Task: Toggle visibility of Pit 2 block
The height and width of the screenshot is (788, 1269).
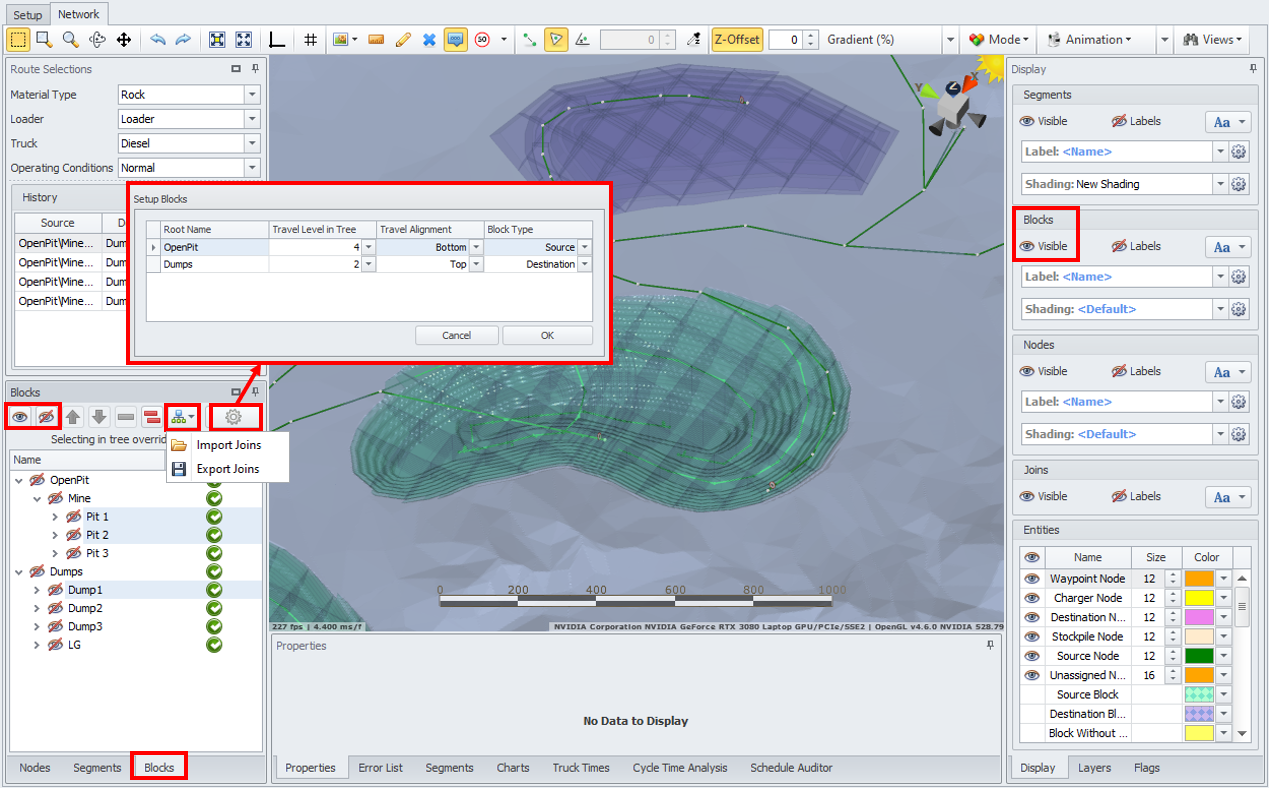Action: point(73,535)
